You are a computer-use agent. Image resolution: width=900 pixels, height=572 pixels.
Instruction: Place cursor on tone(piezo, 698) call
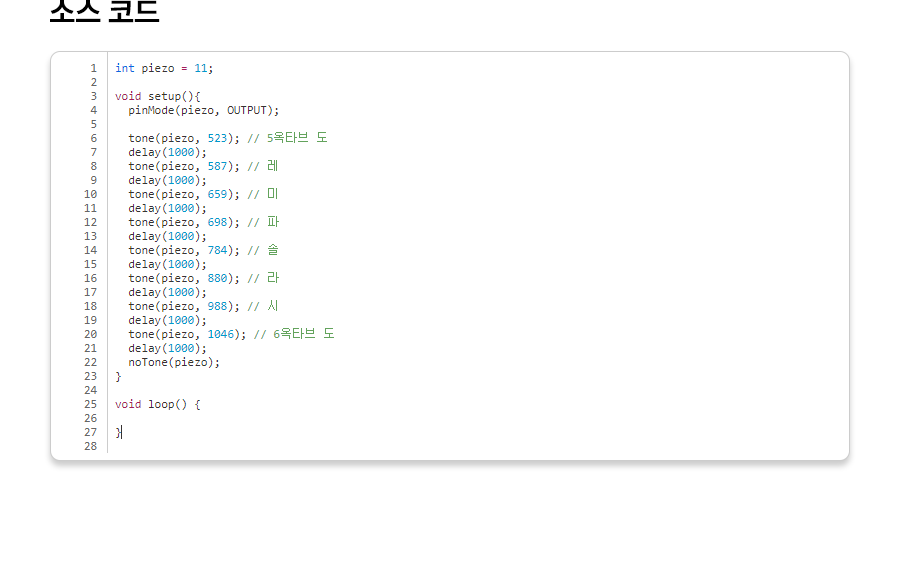click(183, 222)
